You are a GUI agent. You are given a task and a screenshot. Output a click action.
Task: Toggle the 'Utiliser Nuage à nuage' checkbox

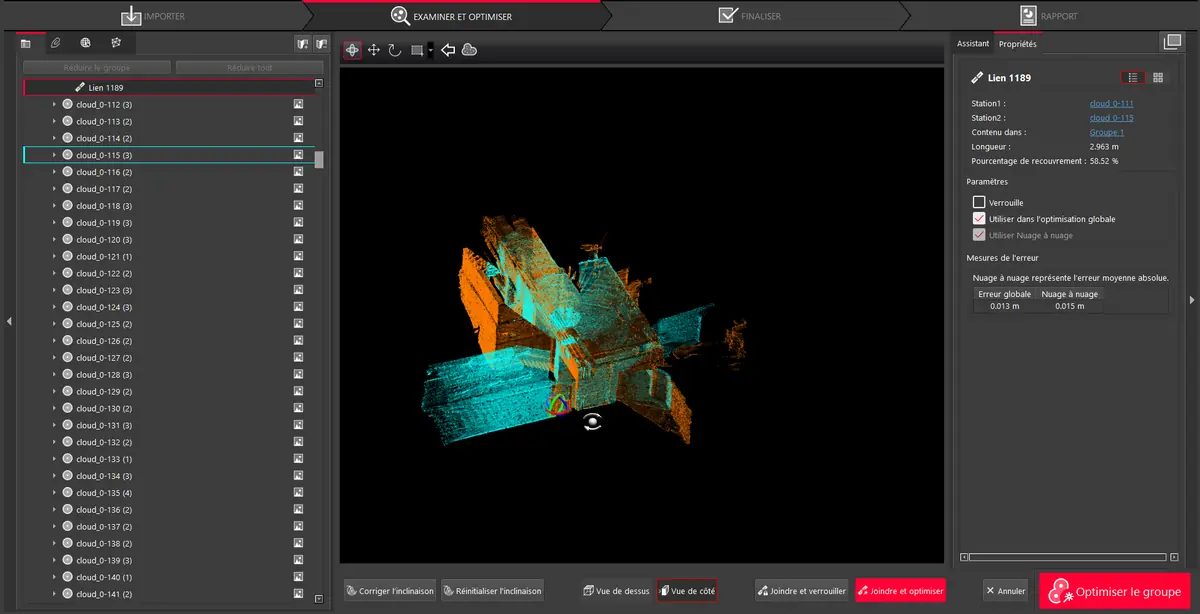(978, 235)
